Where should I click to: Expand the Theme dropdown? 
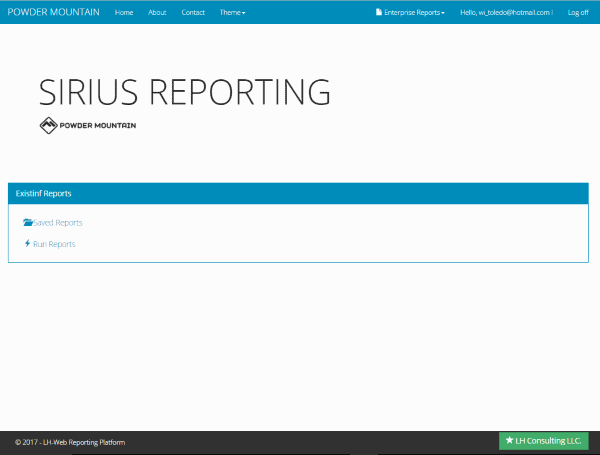(232, 13)
